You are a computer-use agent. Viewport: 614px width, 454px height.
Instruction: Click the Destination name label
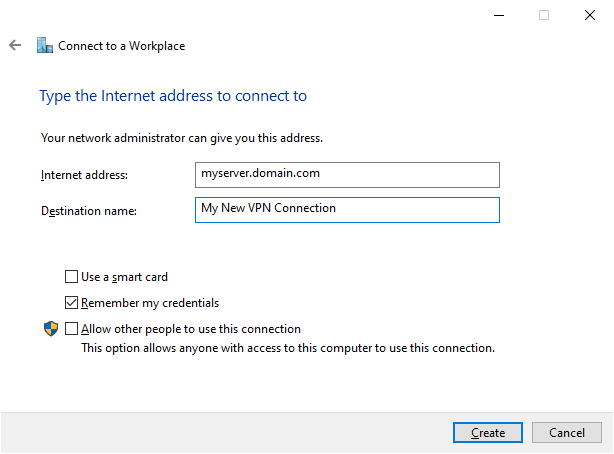88,211
